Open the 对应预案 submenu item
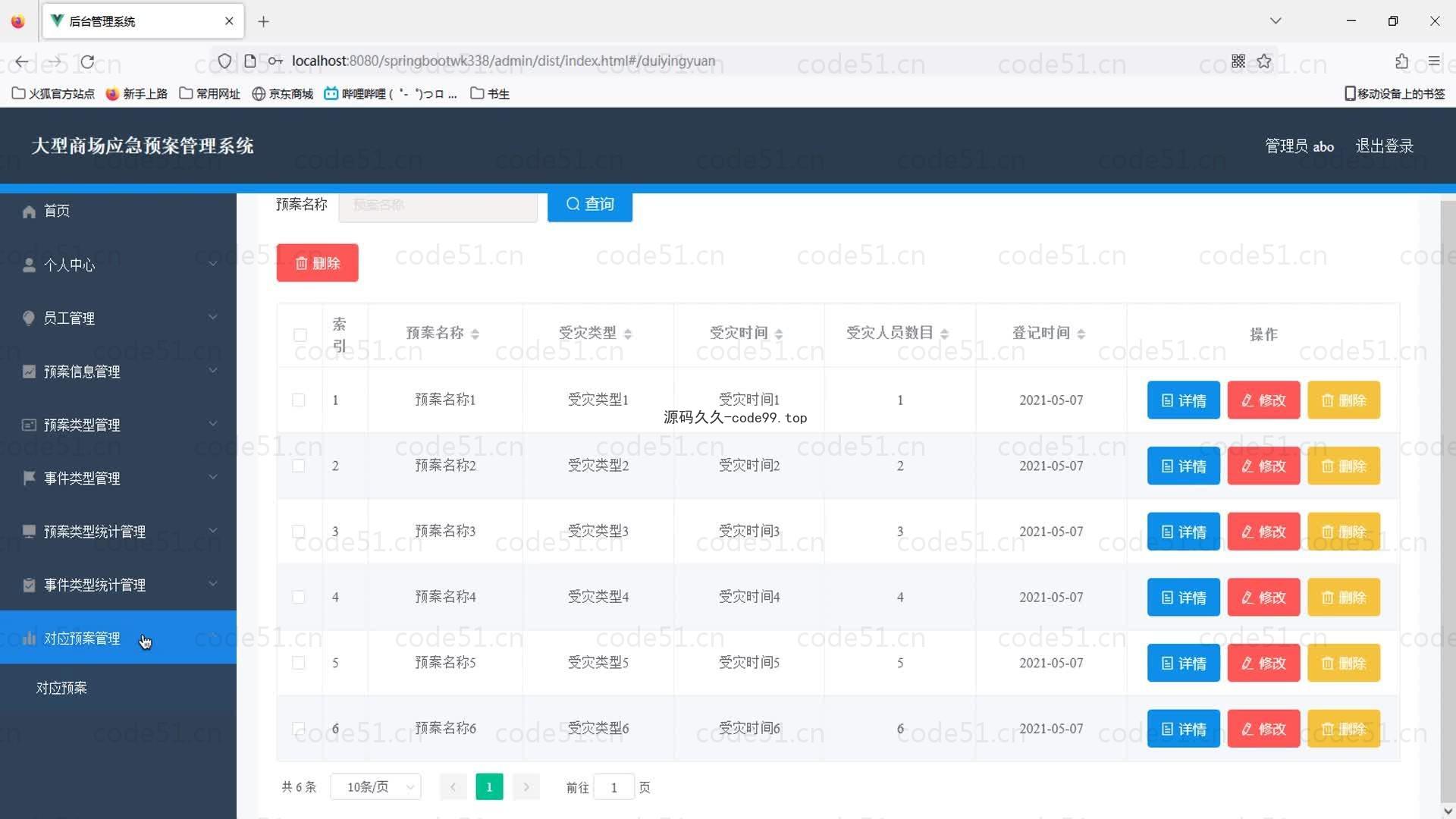1456x819 pixels. (x=62, y=688)
